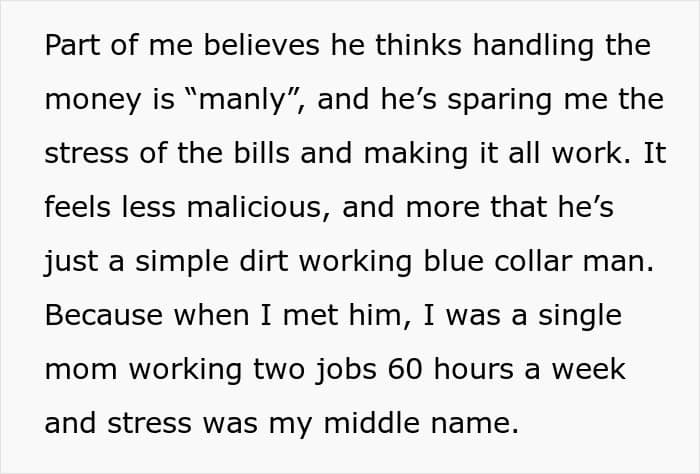Click the word "sparing"
Viewport: 700px width, 474px height.
[500, 101]
